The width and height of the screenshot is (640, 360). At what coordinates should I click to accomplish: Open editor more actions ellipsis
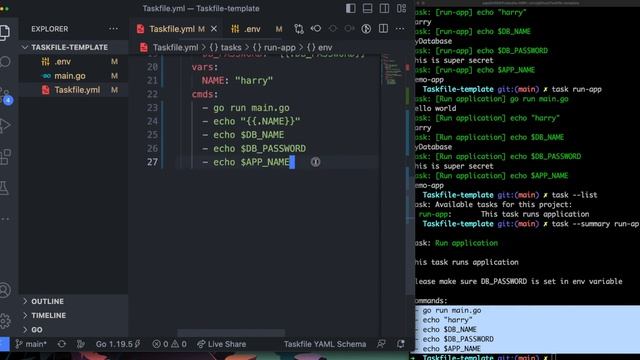400,29
